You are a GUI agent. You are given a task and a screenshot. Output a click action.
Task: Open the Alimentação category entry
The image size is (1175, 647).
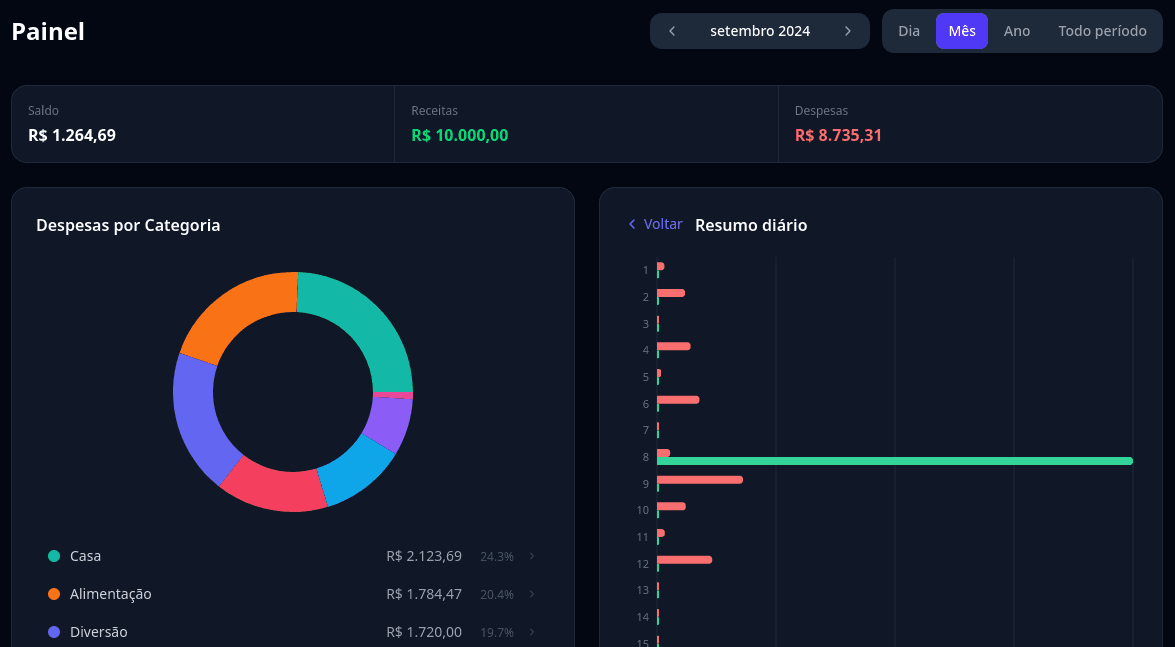coord(292,594)
